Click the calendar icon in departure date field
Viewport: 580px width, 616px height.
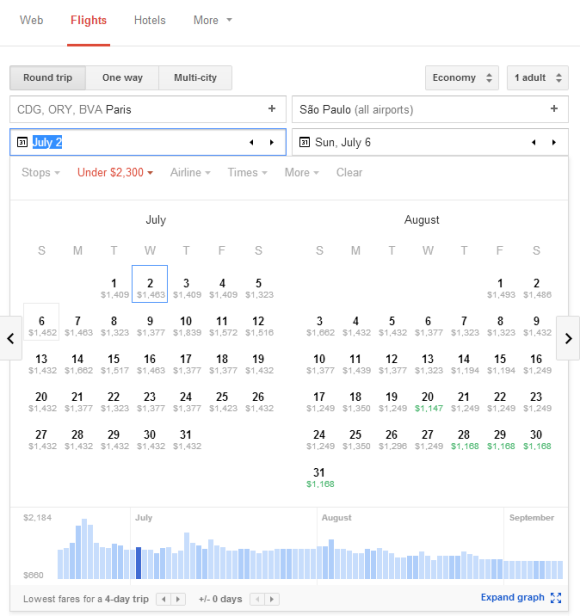[x=22, y=142]
